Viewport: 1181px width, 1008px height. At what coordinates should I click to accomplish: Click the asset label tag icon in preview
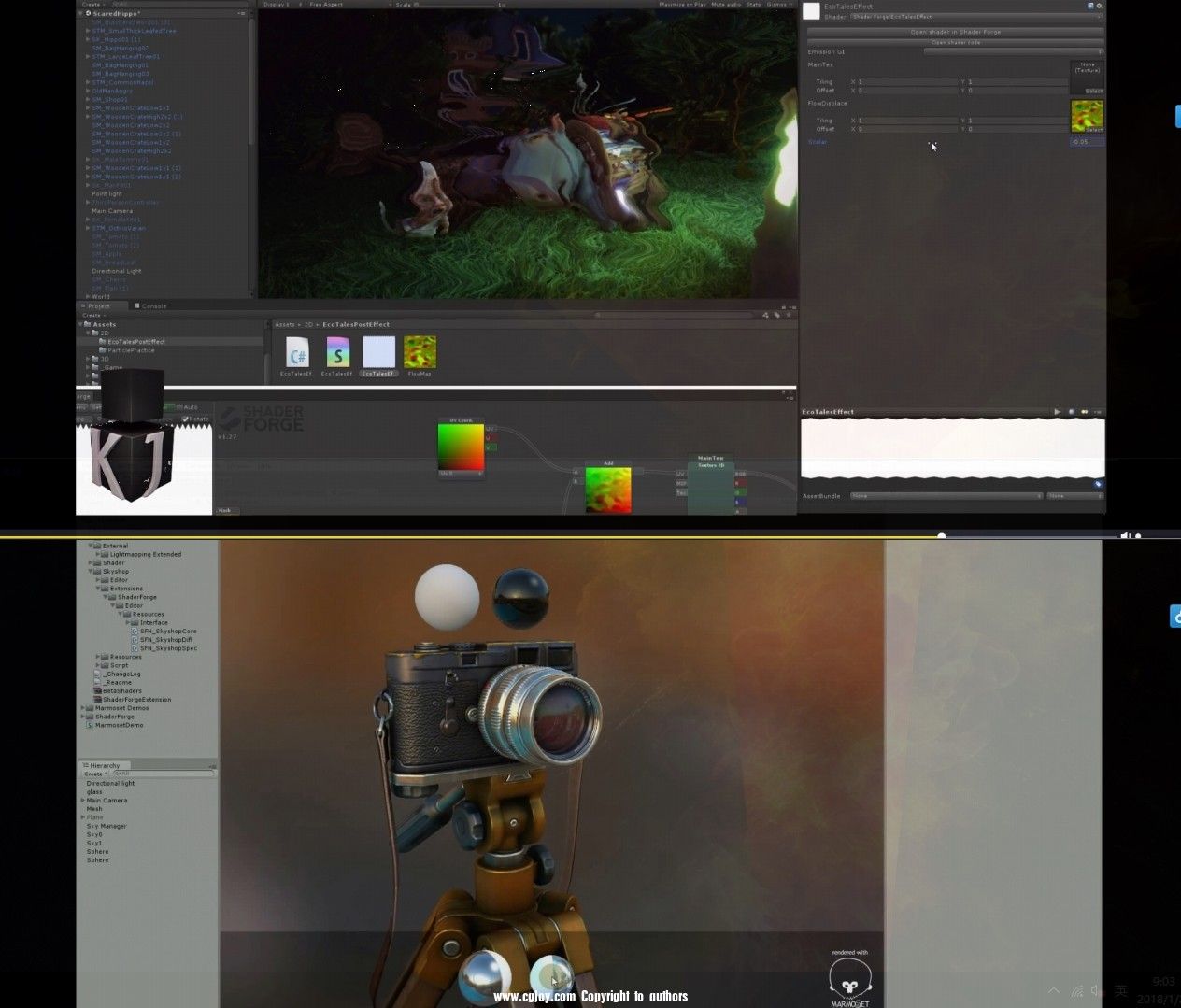[x=1098, y=484]
